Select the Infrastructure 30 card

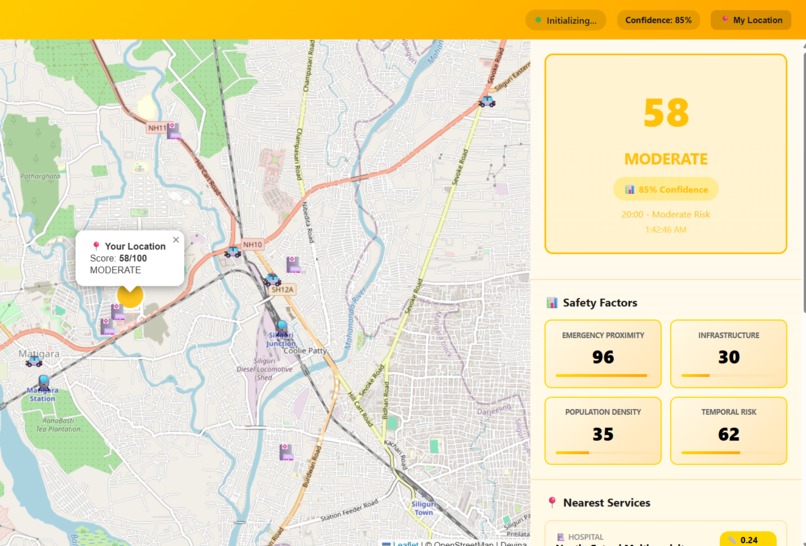[x=728, y=354]
